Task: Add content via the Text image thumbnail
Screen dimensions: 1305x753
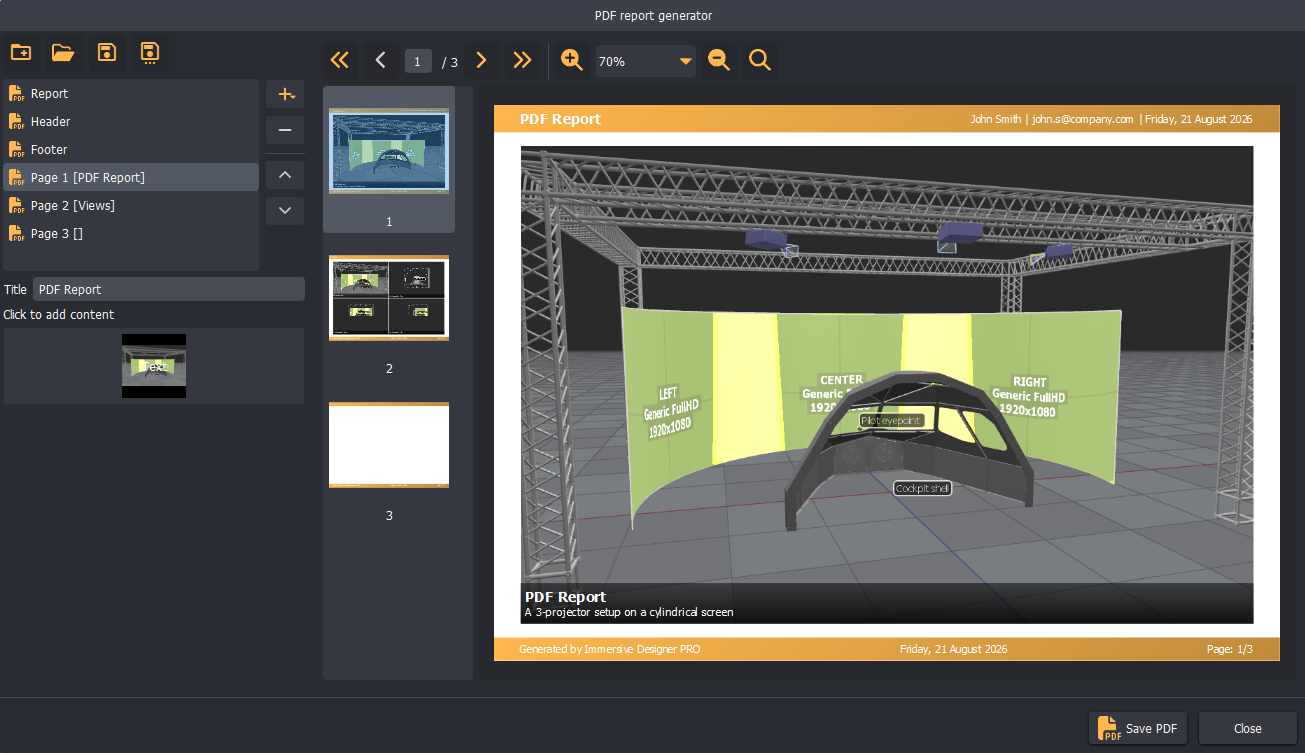Action: point(154,366)
